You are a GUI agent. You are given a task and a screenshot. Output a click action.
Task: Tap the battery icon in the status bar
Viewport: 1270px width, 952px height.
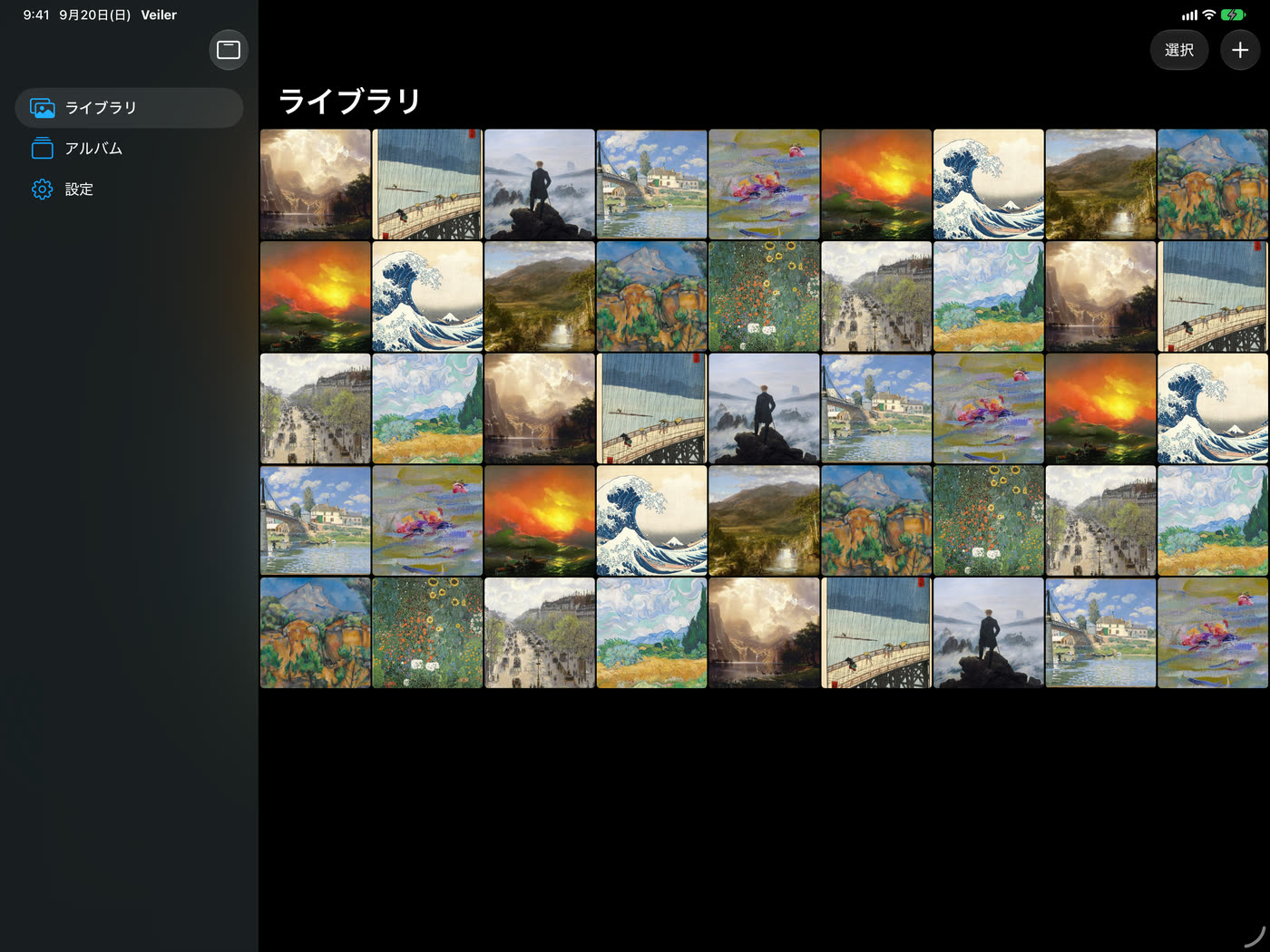pos(1233,15)
